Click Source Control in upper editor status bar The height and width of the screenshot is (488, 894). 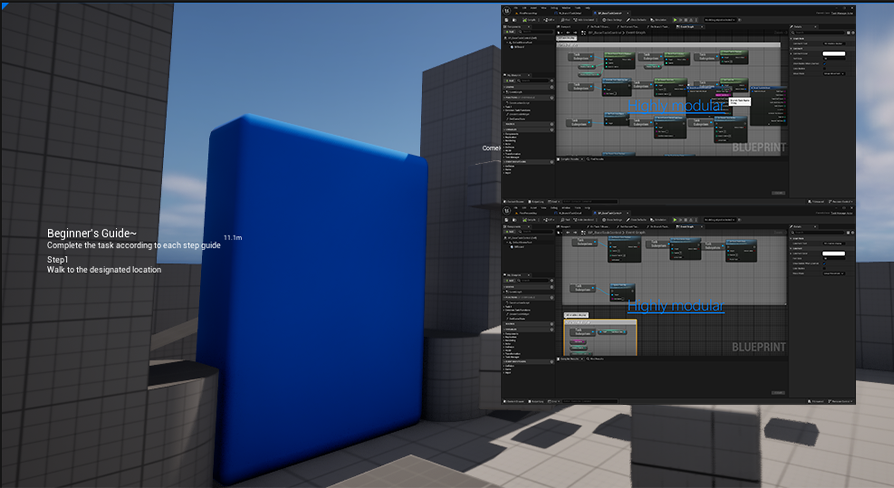[841, 202]
